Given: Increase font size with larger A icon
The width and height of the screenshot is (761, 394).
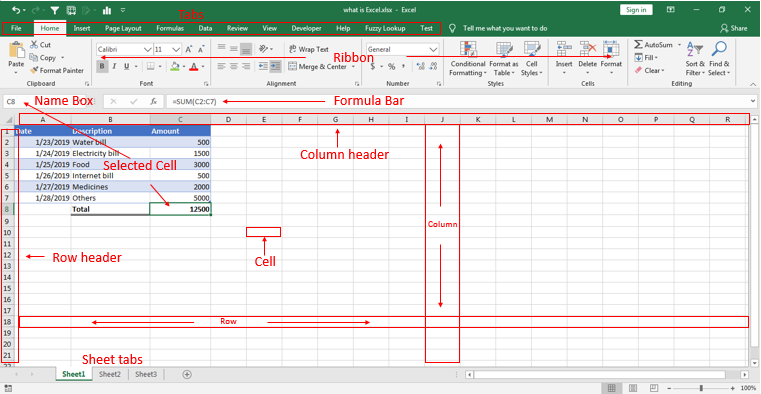Looking at the screenshot, I should [x=189, y=49].
